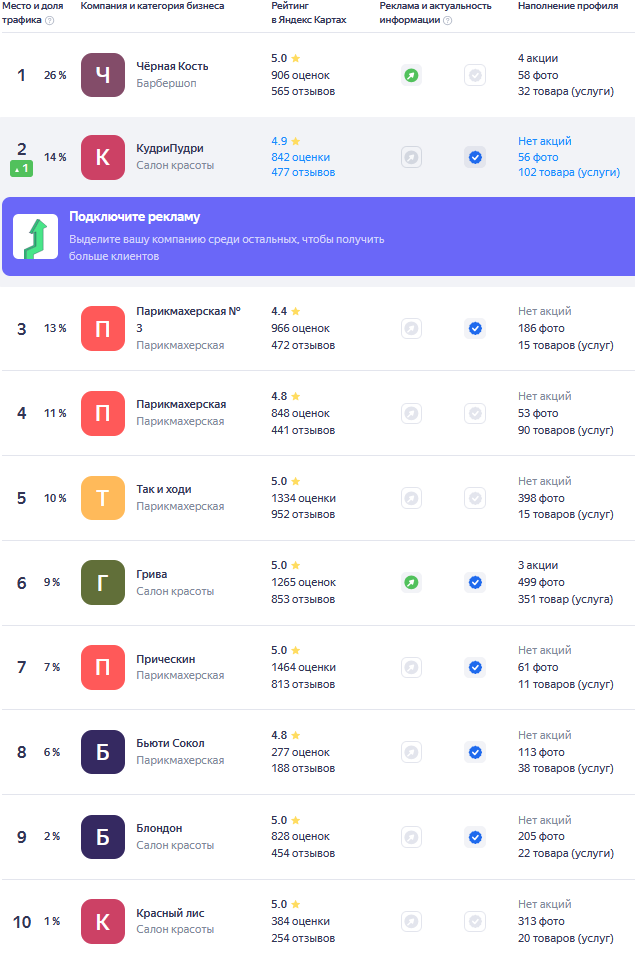
Task: Click the 3 акции text for Грива
Action: [x=538, y=565]
